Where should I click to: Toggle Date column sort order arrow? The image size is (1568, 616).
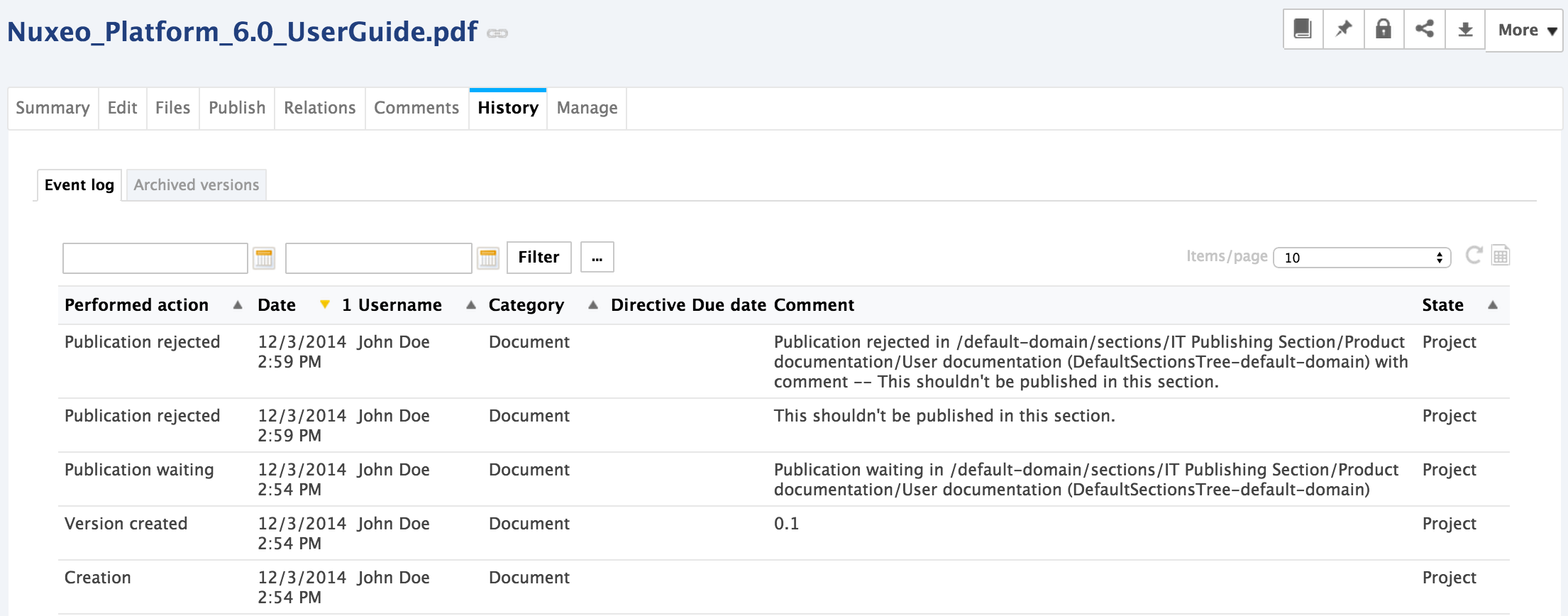tap(325, 305)
